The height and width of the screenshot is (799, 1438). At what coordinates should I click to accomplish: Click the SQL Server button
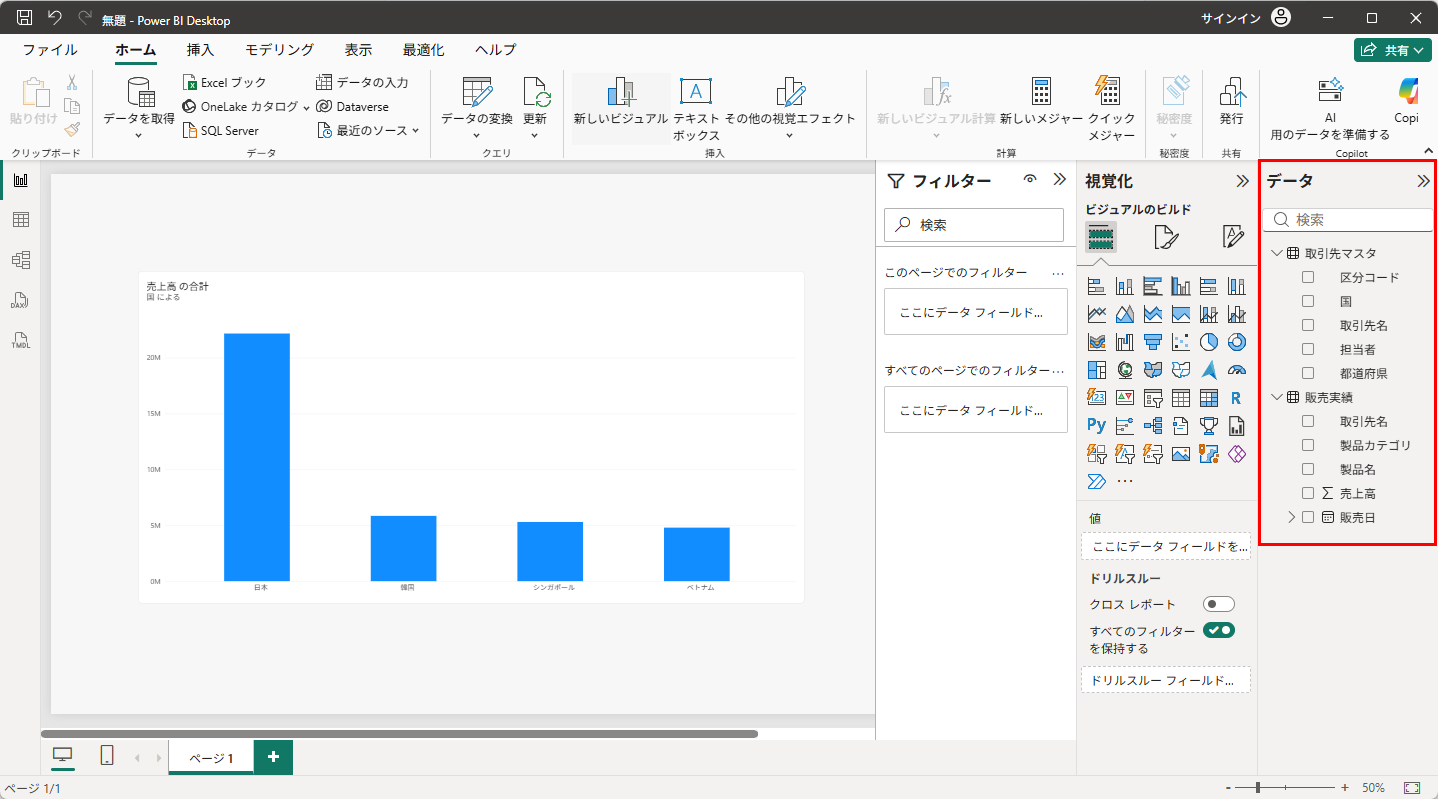(221, 130)
